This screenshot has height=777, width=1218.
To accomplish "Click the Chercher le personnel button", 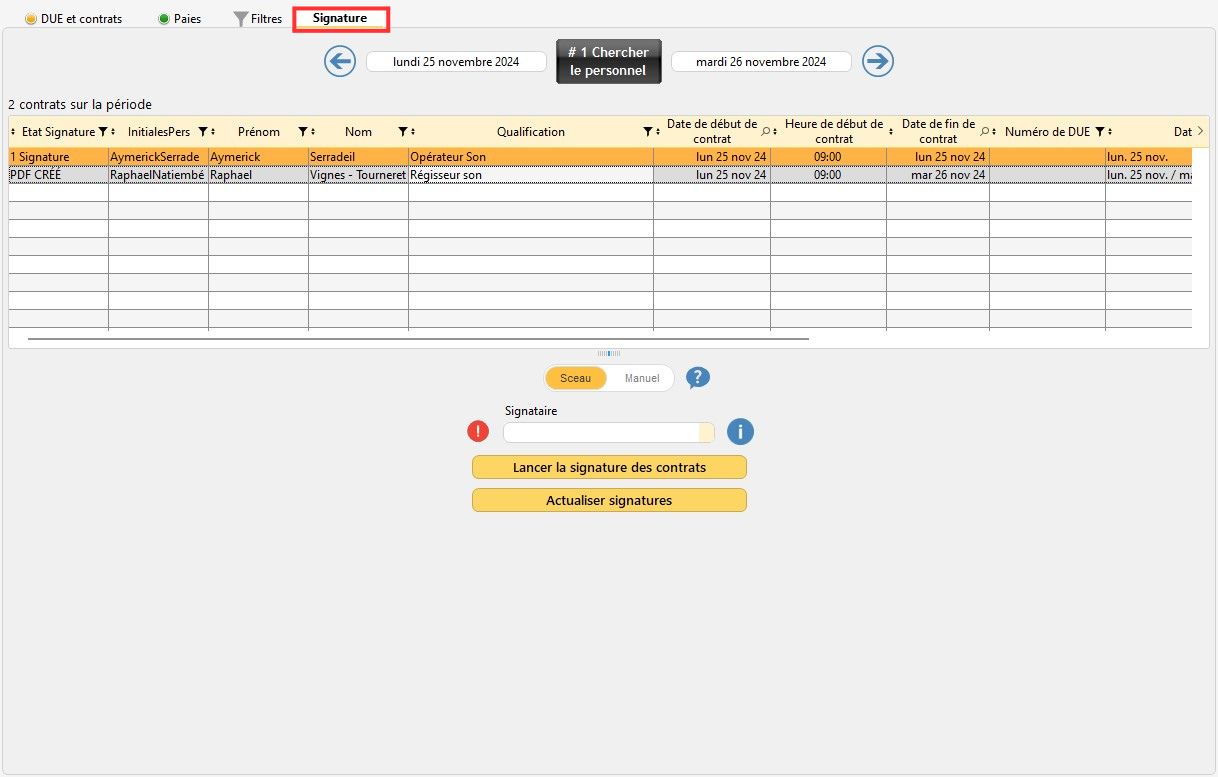I will point(609,62).
